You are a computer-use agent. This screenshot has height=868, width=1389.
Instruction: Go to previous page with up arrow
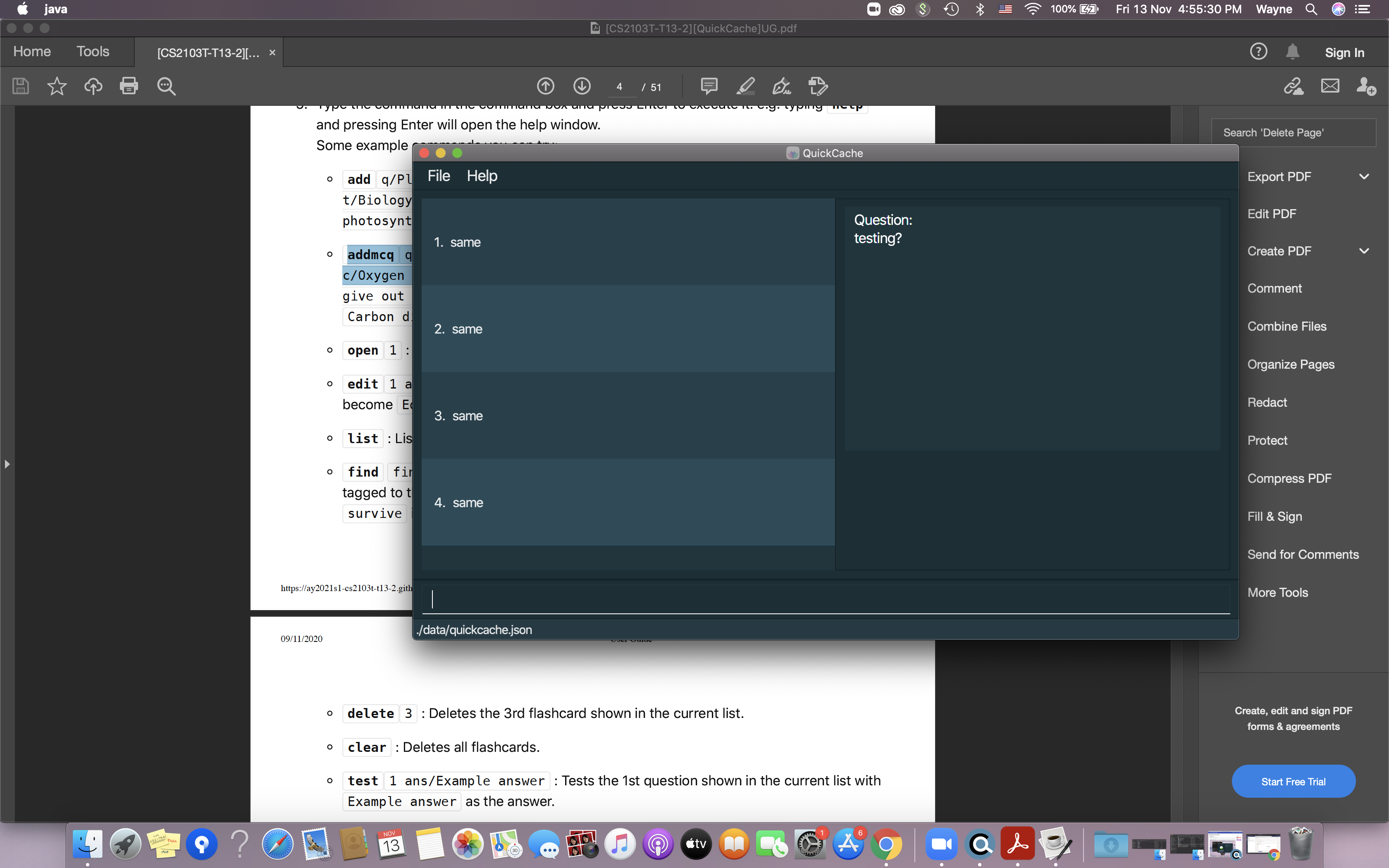coord(545,86)
